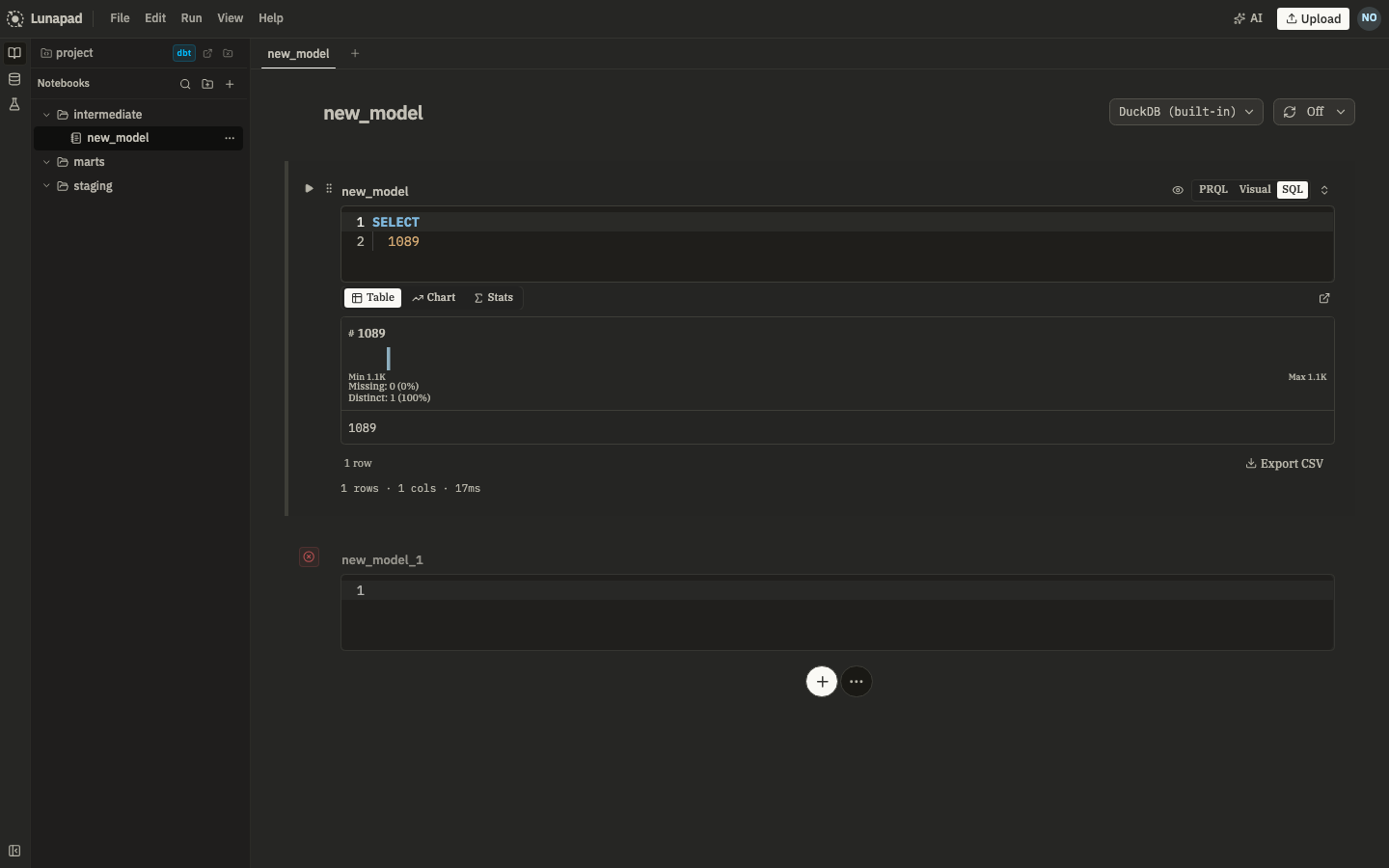The image size is (1389, 868).
Task: Click into the new_model_1 empty code editor
Action: point(837,612)
